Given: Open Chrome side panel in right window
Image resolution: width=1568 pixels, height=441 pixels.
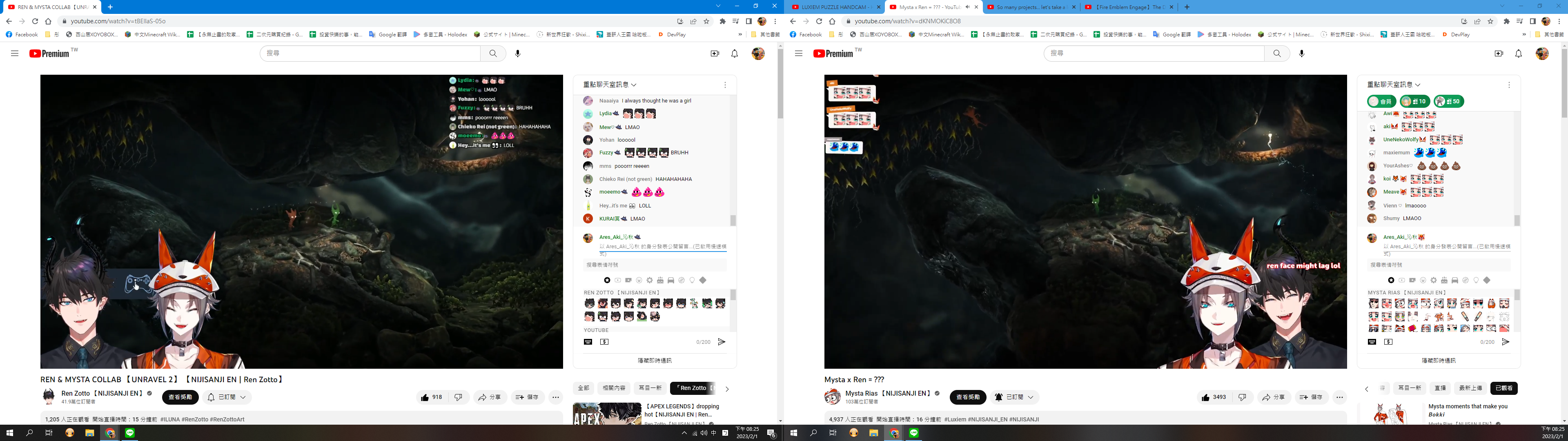Looking at the screenshot, I should 1533,21.
